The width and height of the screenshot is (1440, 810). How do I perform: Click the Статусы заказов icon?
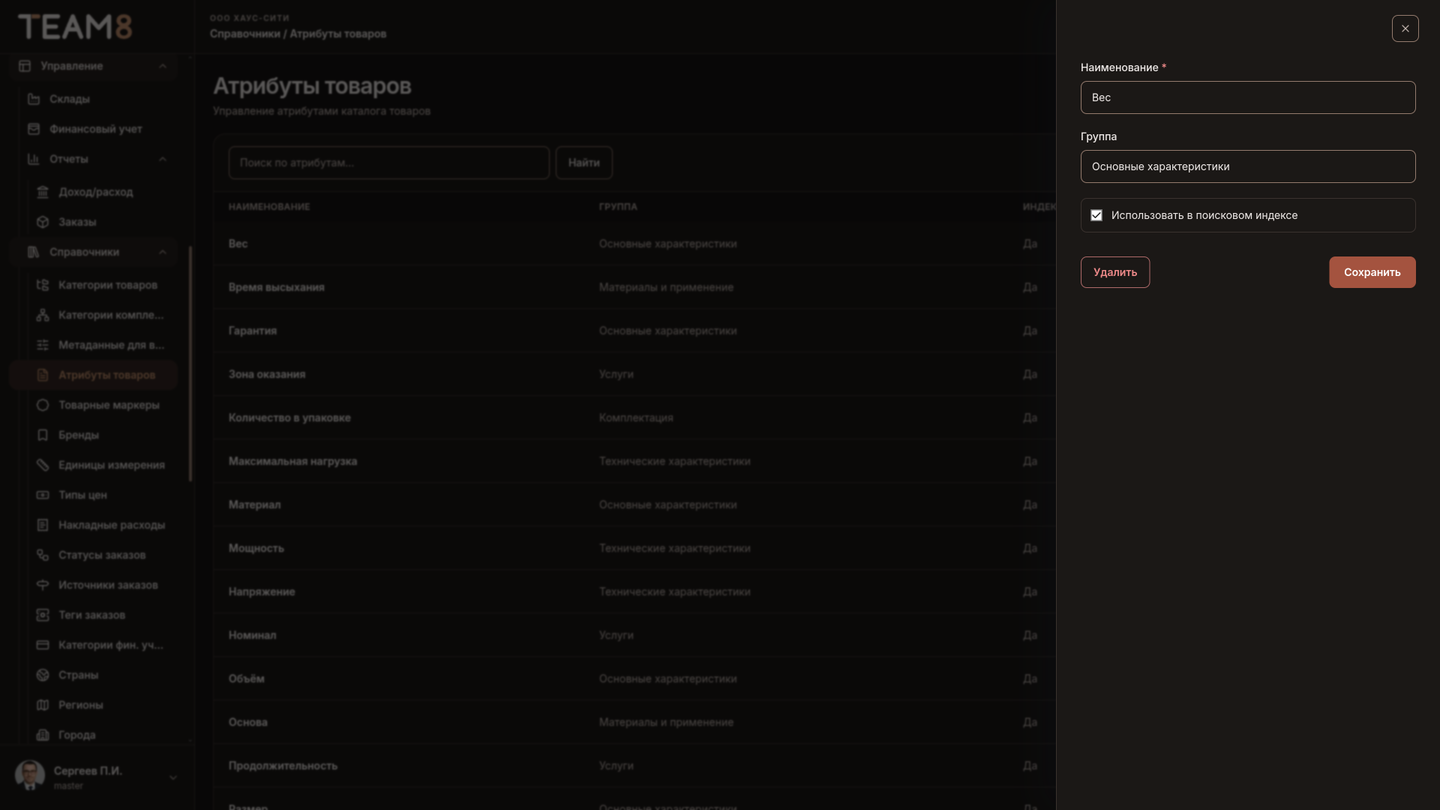click(x=42, y=555)
